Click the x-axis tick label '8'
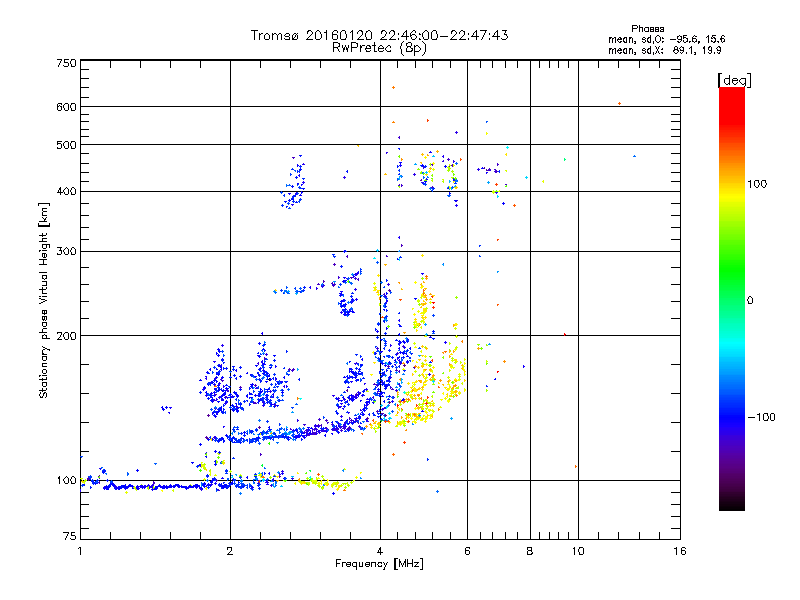Viewport: 800px width, 600px height. (530, 551)
